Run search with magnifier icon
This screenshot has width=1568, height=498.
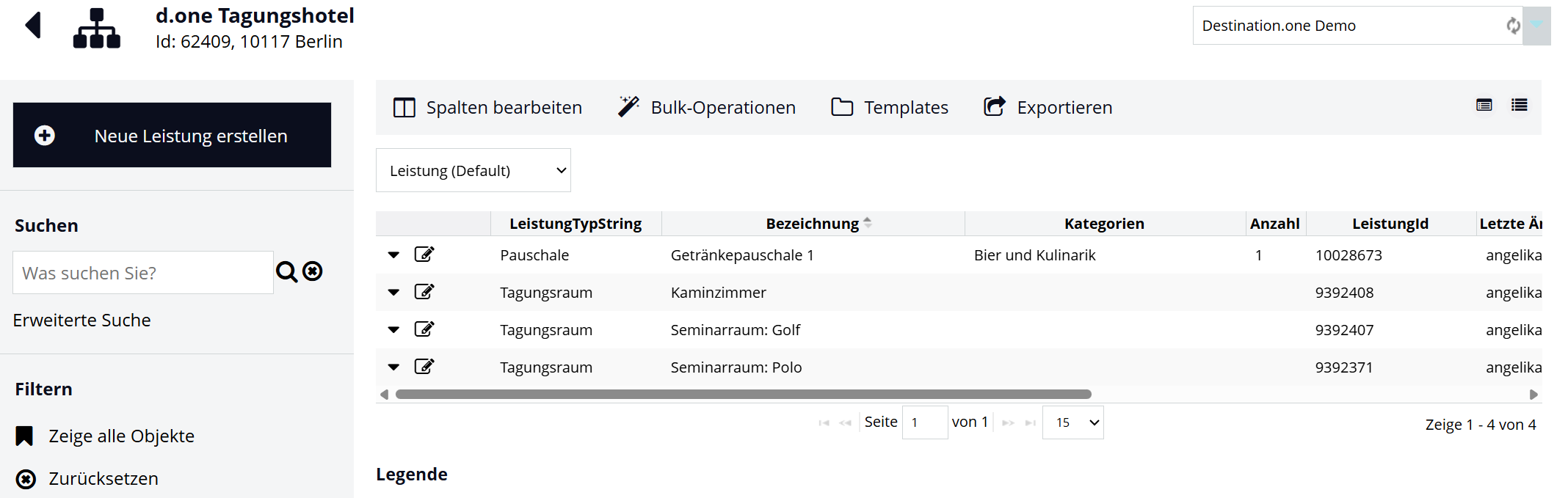point(286,272)
